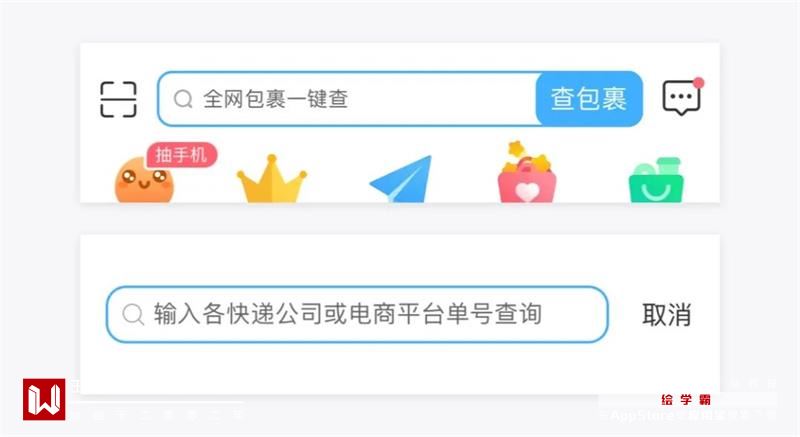Tap the 抽手机 red badge
Screen dimensions: 800x437
click(182, 155)
